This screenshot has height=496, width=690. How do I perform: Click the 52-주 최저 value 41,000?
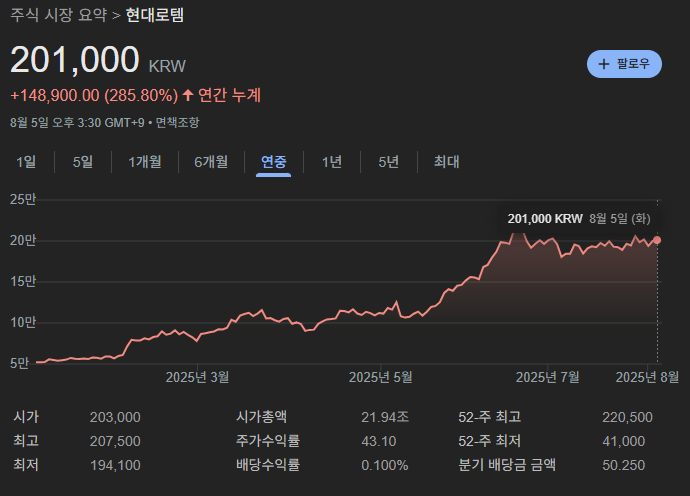point(624,441)
